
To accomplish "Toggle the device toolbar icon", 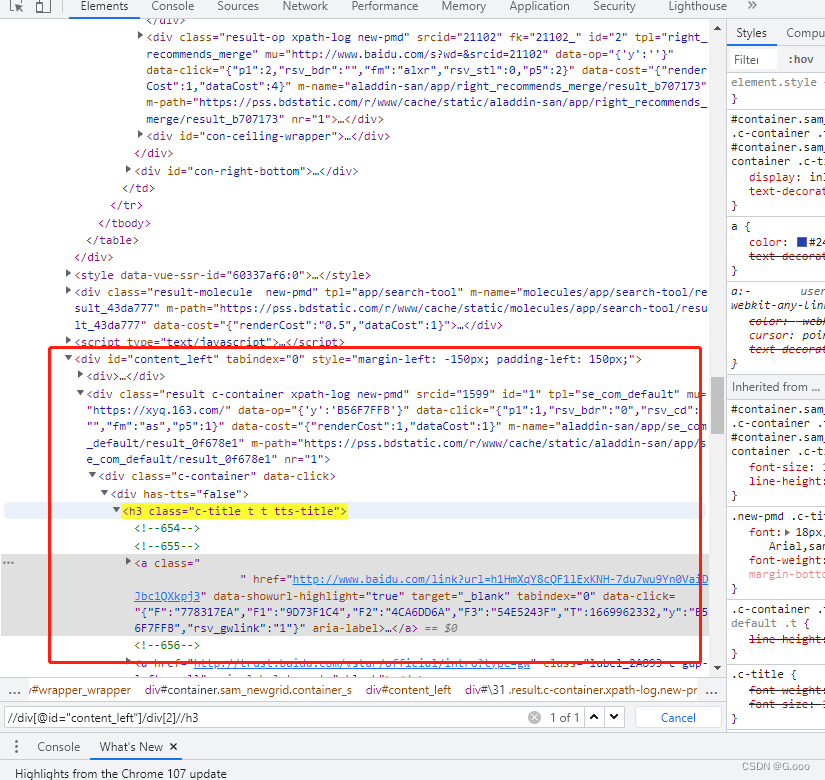I will tap(43, 6).
